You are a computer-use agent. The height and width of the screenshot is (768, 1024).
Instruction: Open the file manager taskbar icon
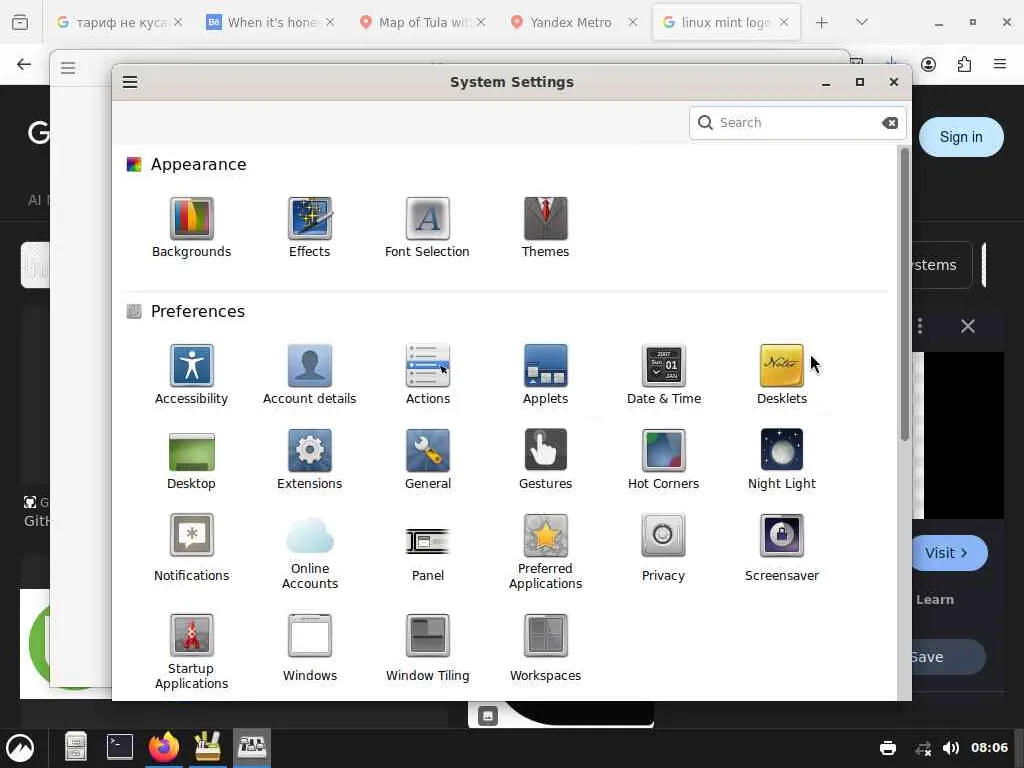click(x=76, y=747)
